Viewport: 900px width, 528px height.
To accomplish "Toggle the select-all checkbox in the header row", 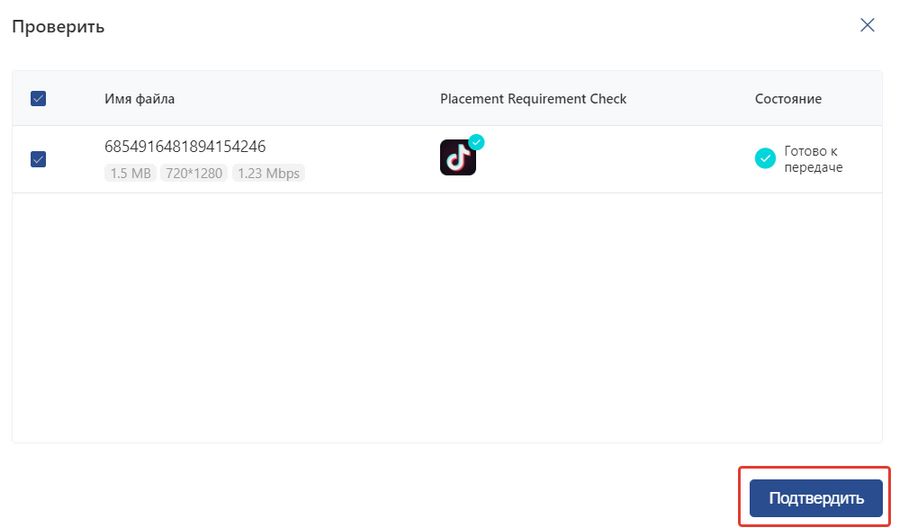I will tap(38, 99).
